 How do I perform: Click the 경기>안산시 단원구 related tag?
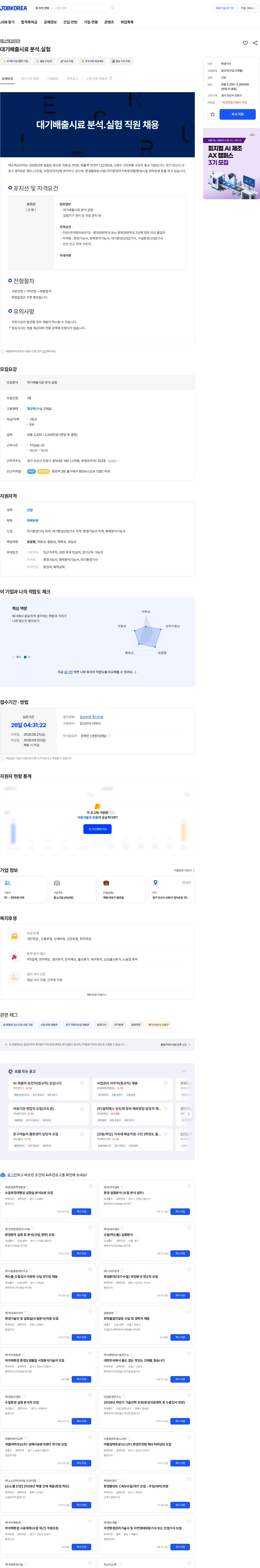[x=159, y=1024]
